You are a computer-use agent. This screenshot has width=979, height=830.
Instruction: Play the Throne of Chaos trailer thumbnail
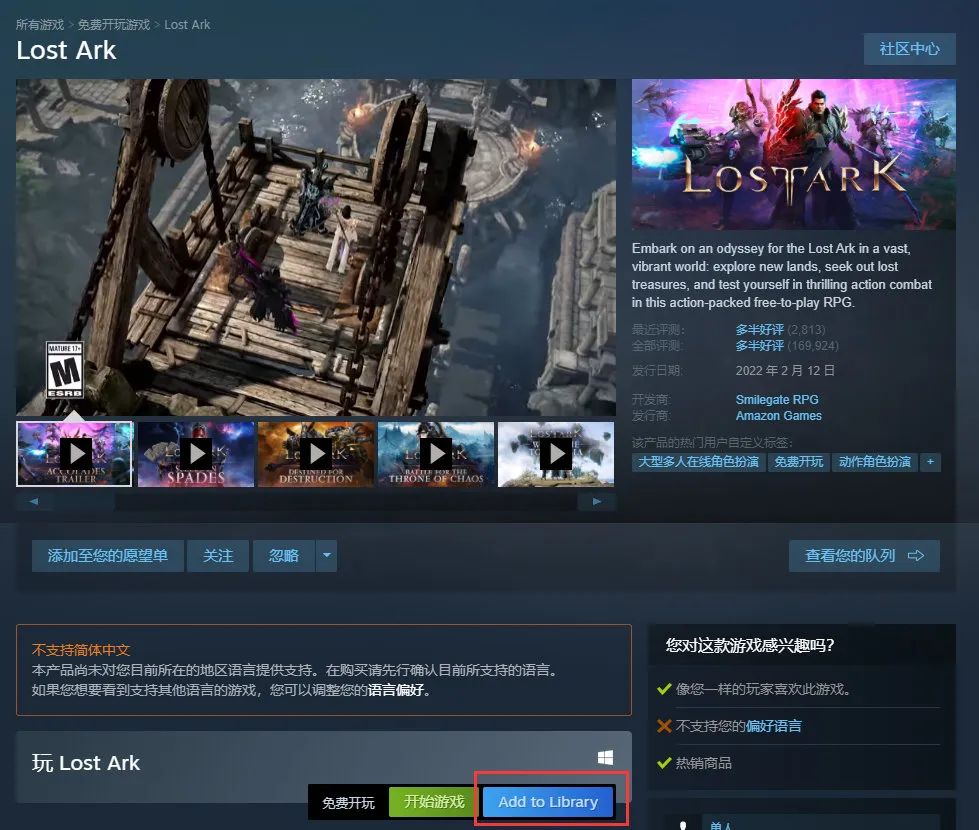tap(436, 453)
